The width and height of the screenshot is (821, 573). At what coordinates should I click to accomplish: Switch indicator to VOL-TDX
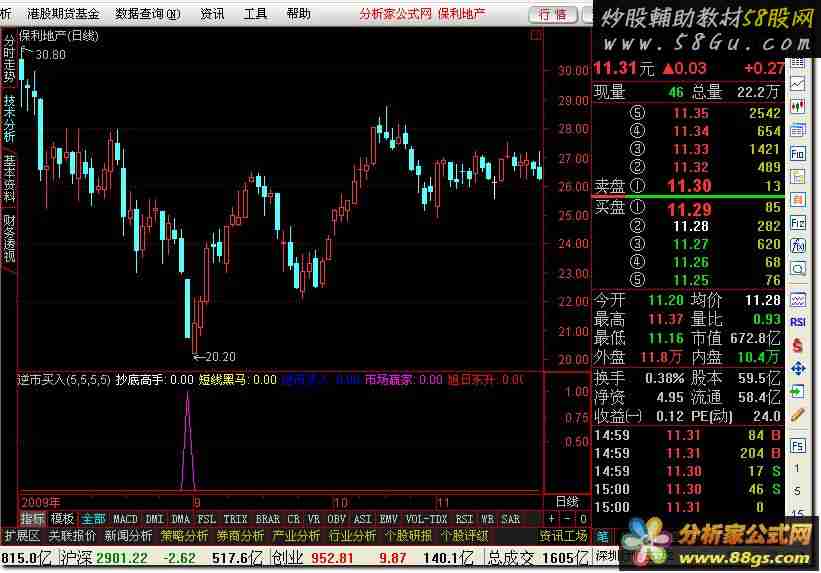[x=426, y=519]
